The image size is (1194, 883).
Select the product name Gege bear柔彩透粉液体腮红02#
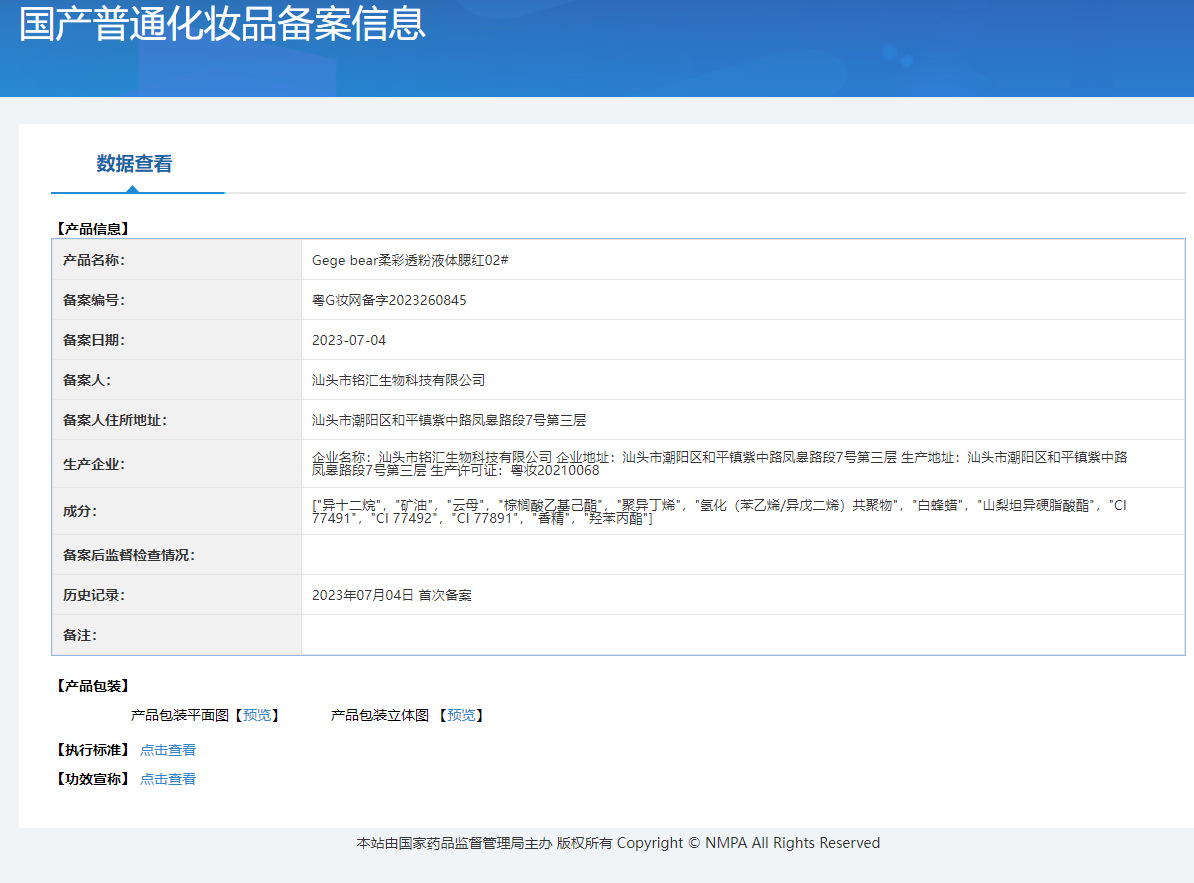pos(410,260)
